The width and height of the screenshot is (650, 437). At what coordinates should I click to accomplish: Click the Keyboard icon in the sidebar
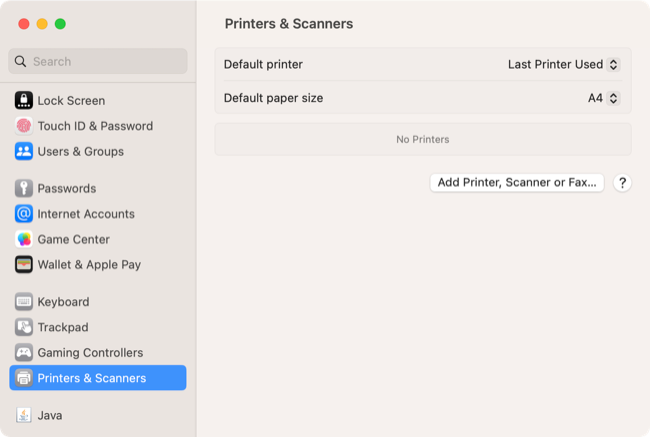click(x=24, y=302)
